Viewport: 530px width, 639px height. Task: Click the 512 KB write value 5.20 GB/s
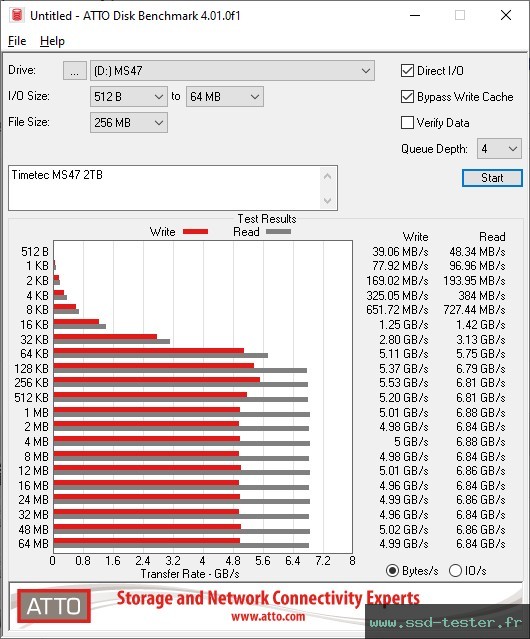point(404,397)
